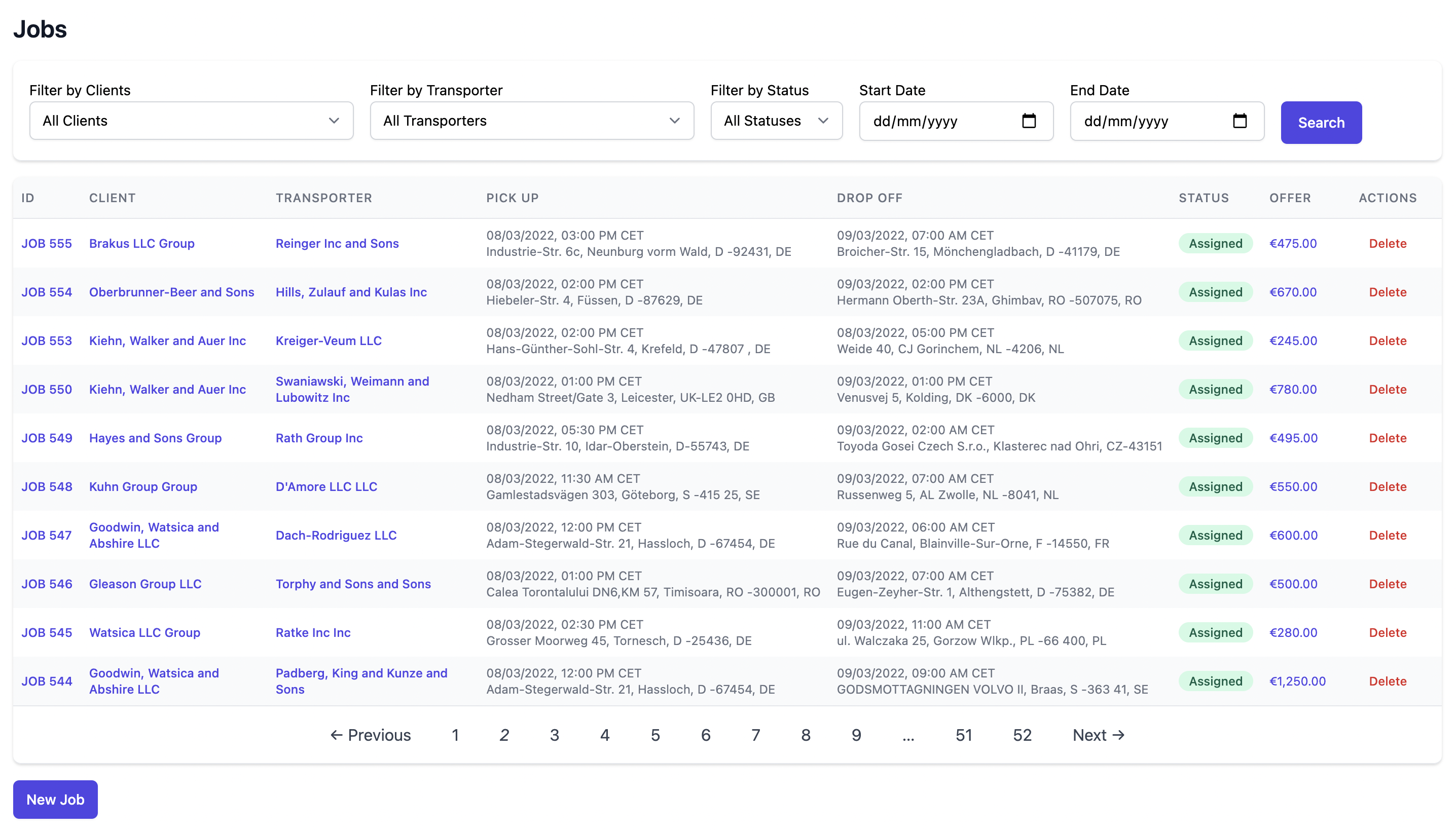This screenshot has height=834, width=1456.
Task: Jump to page 52
Action: click(1022, 735)
